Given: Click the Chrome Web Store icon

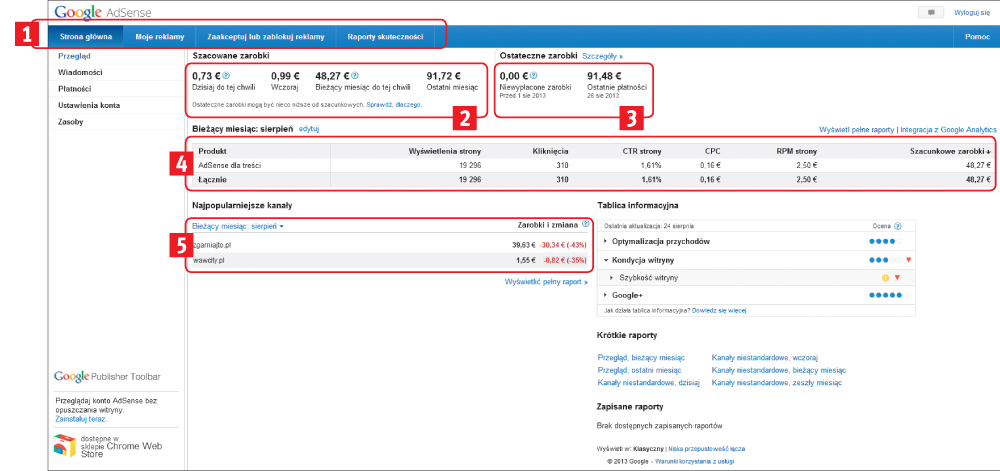Looking at the screenshot, I should pyautogui.click(x=65, y=445).
